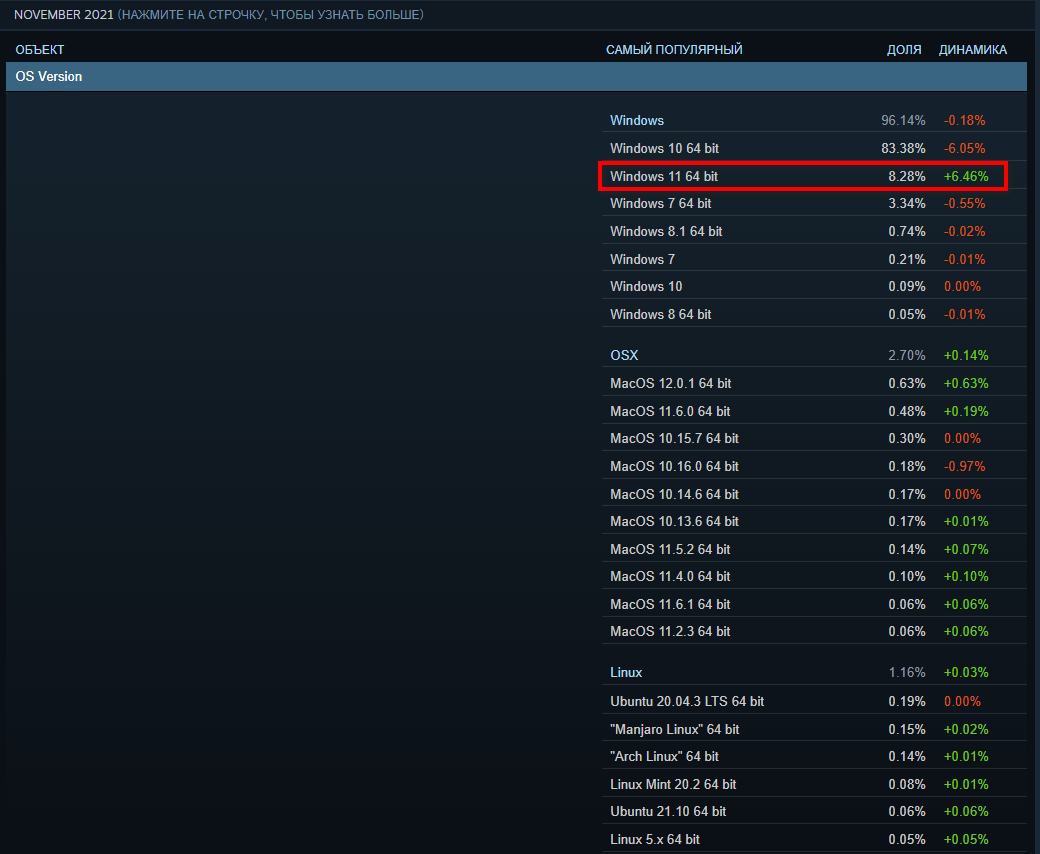Expand the OSX category row
The height and width of the screenshot is (854, 1040).
624,355
